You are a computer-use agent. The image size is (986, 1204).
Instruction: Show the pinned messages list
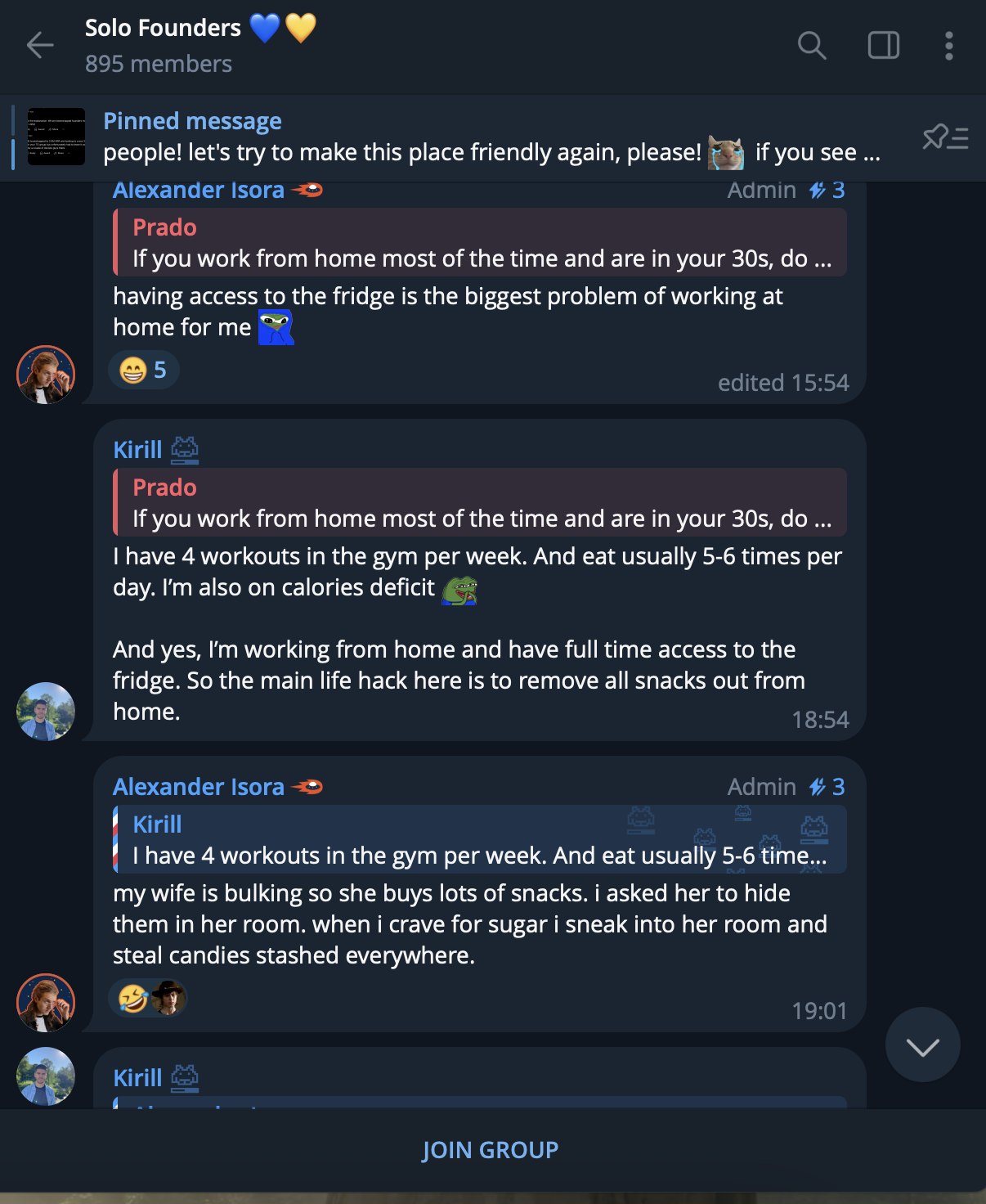[x=945, y=137]
